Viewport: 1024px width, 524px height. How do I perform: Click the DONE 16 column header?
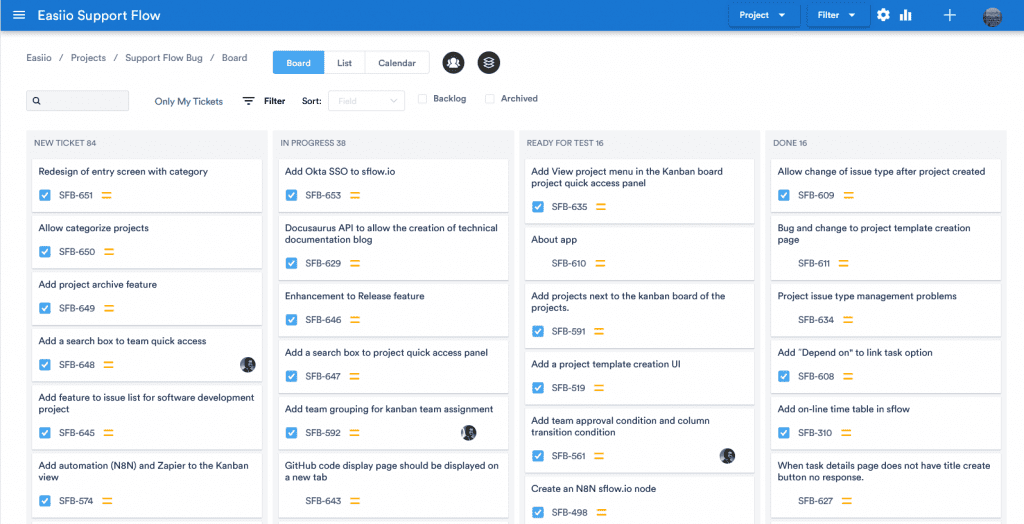(x=790, y=142)
